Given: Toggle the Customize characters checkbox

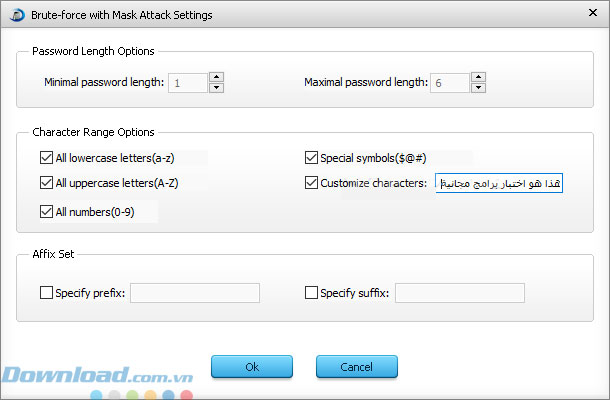Looking at the screenshot, I should point(311,183).
